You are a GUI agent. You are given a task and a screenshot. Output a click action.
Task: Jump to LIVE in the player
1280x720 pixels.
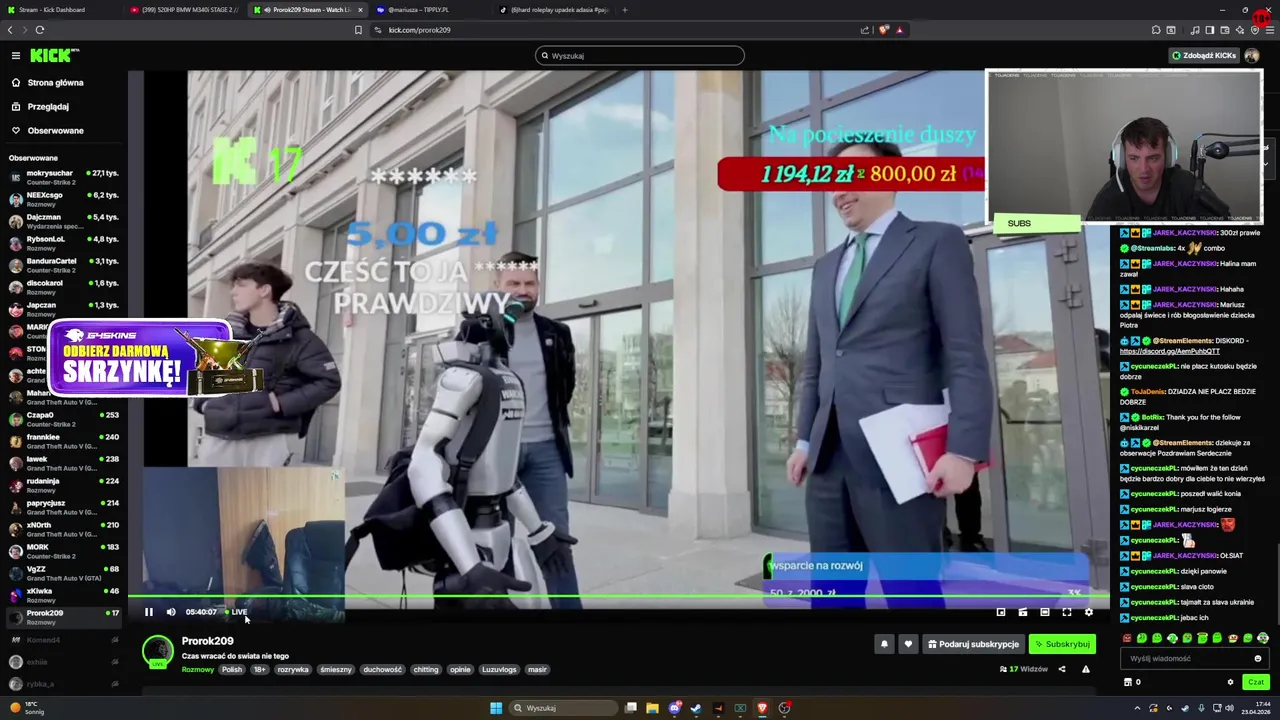[x=237, y=612]
